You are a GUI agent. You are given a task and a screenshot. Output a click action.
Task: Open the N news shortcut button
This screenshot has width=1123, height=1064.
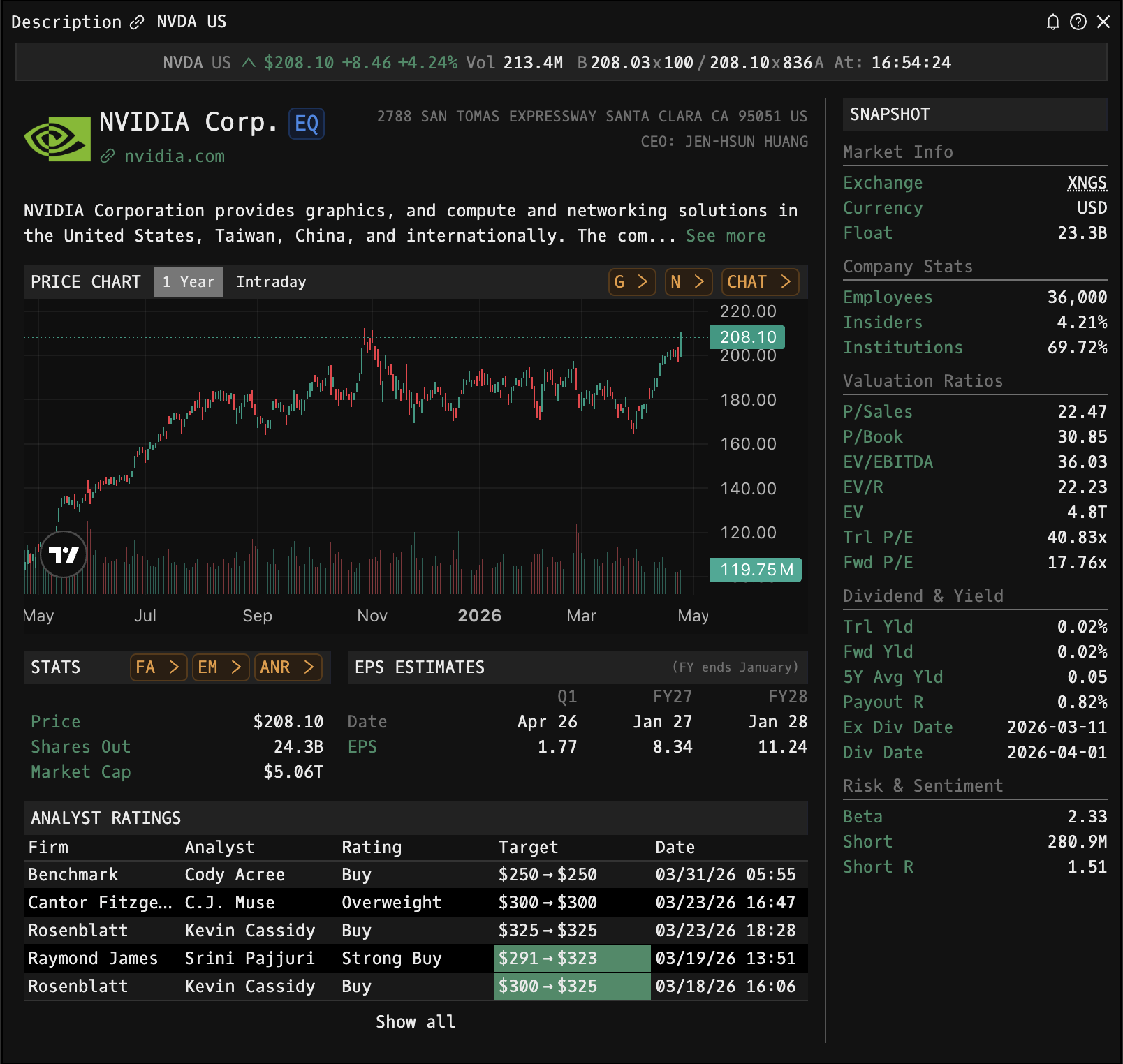(689, 282)
